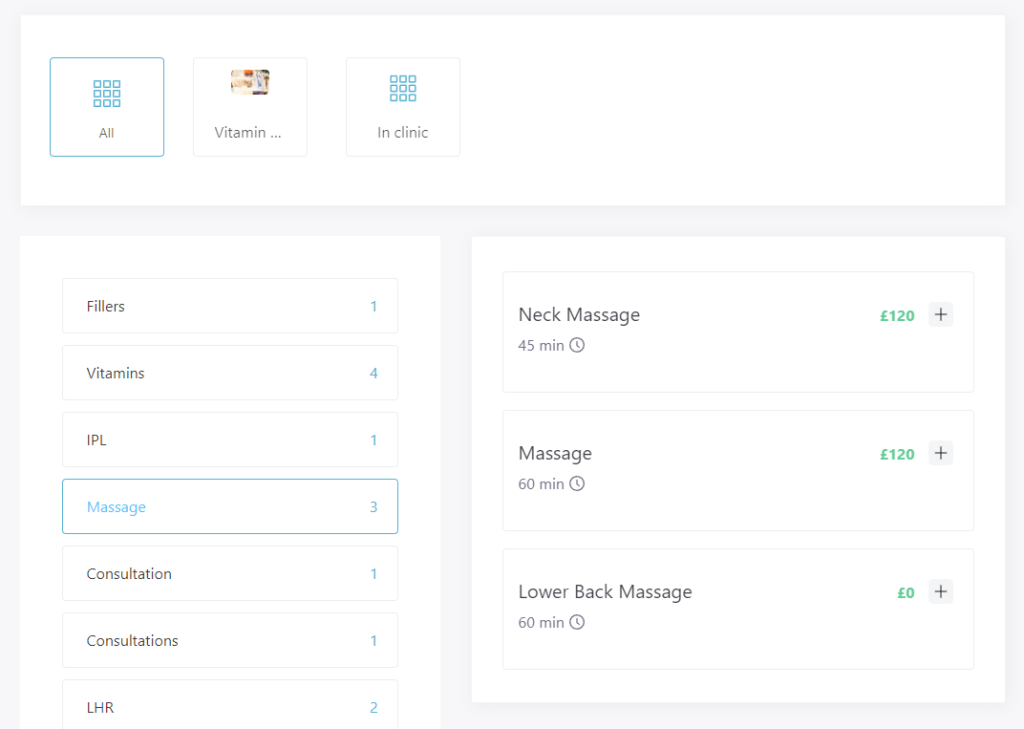This screenshot has width=1024, height=729.
Task: Click the grid icon in All tile
Action: click(x=107, y=93)
